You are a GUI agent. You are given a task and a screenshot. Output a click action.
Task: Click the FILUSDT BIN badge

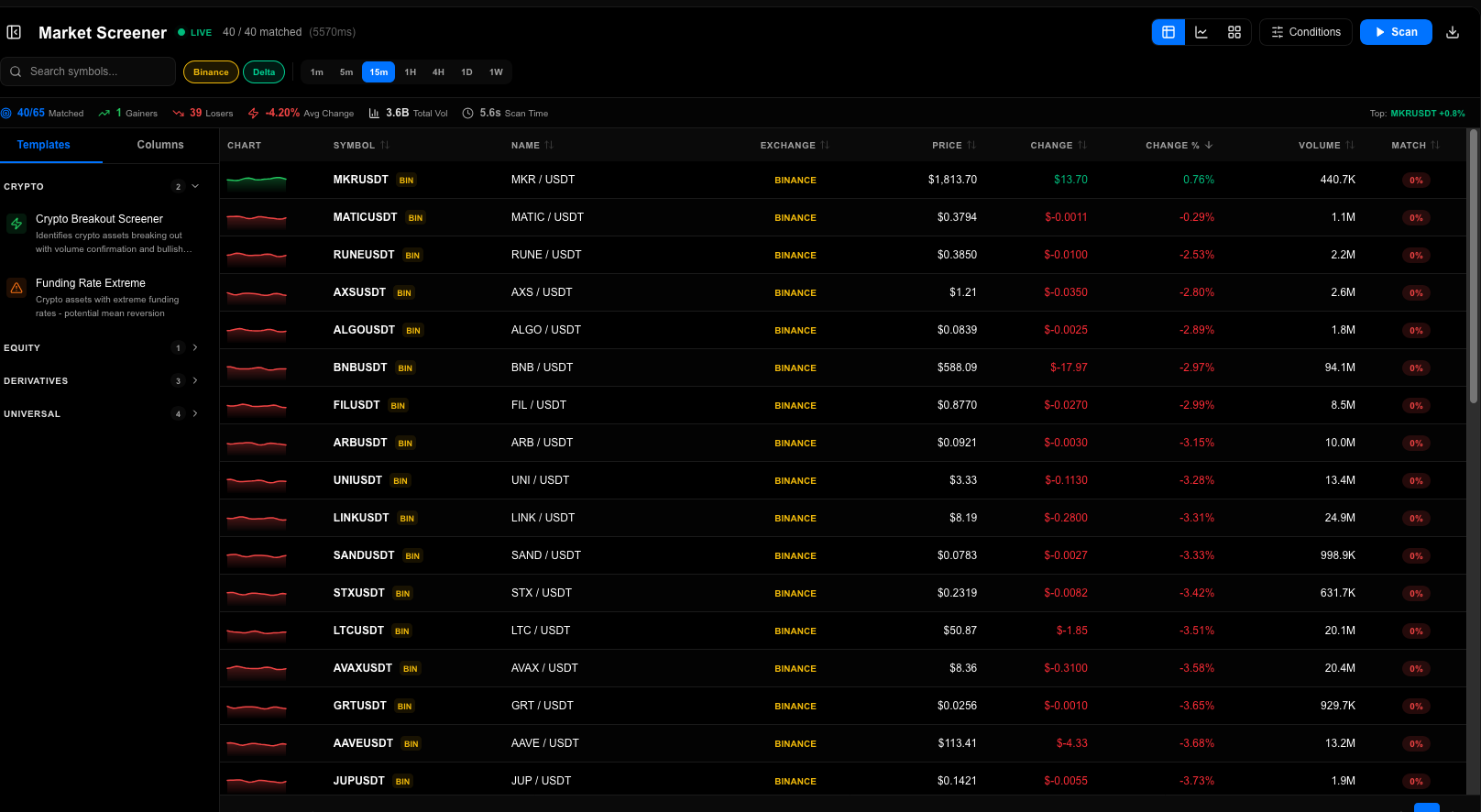tap(398, 406)
